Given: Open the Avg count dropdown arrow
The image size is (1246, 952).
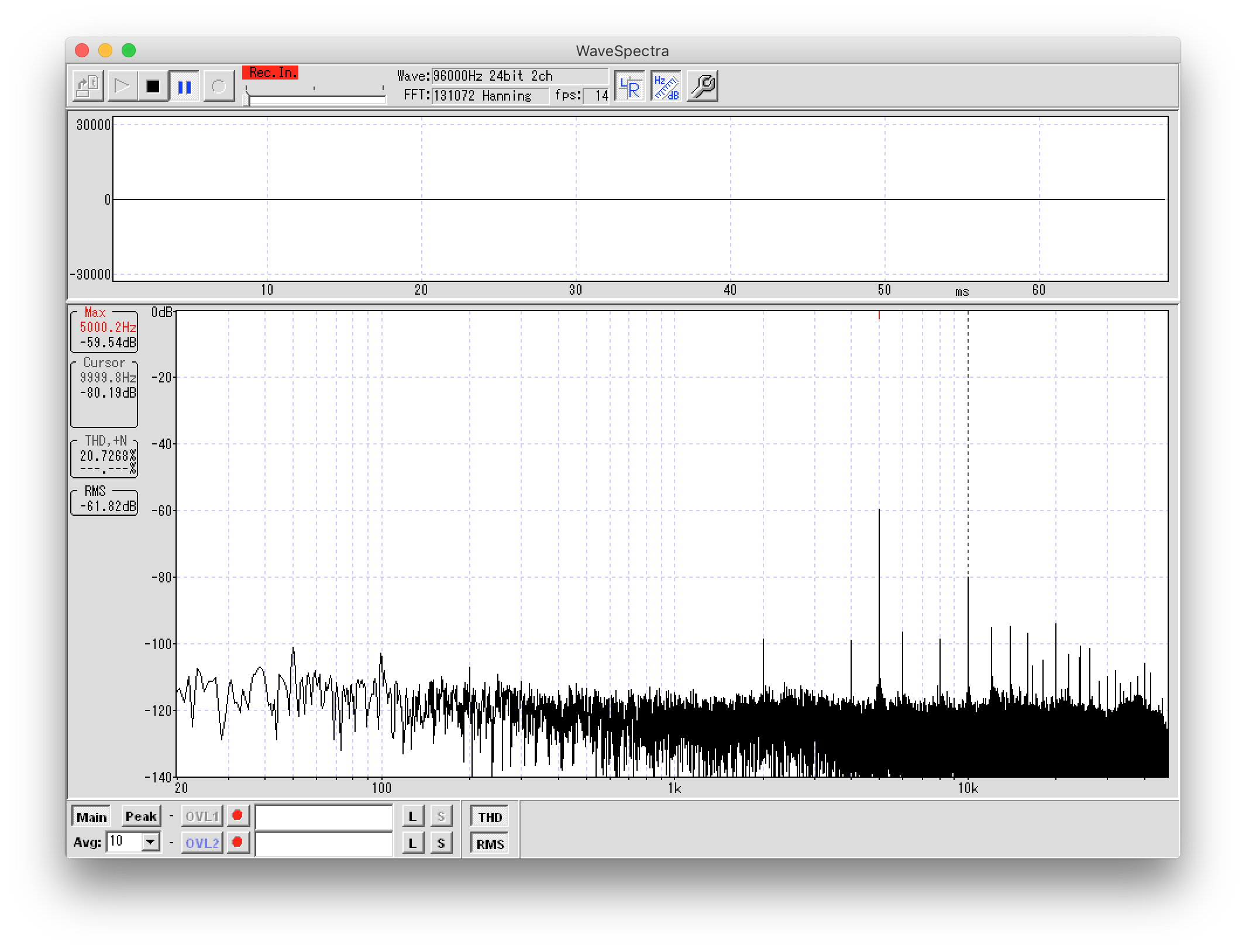Looking at the screenshot, I should (151, 842).
